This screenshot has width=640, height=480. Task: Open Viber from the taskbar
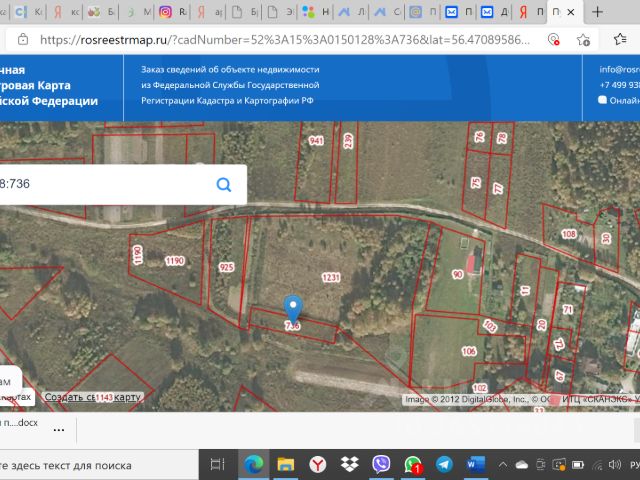click(x=381, y=465)
